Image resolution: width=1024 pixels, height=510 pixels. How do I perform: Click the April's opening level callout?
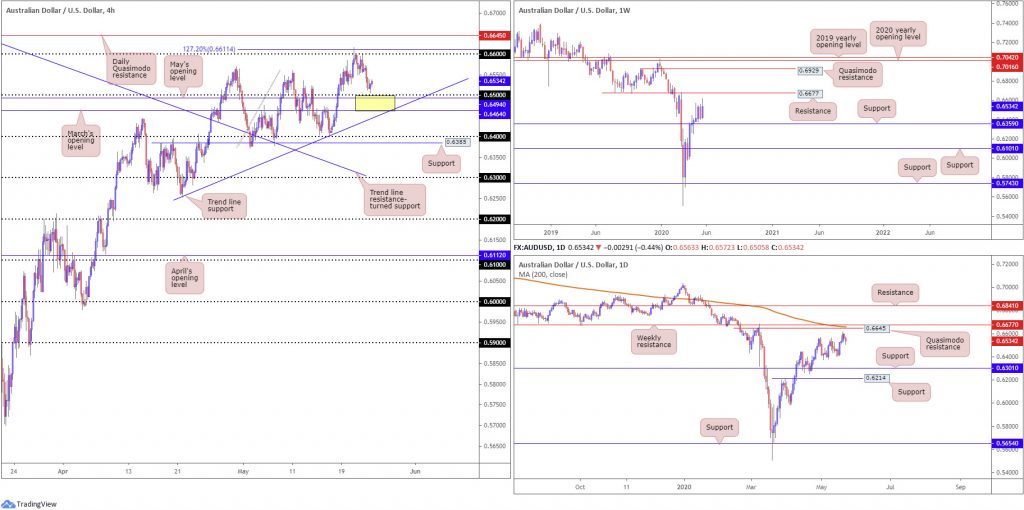(x=187, y=278)
